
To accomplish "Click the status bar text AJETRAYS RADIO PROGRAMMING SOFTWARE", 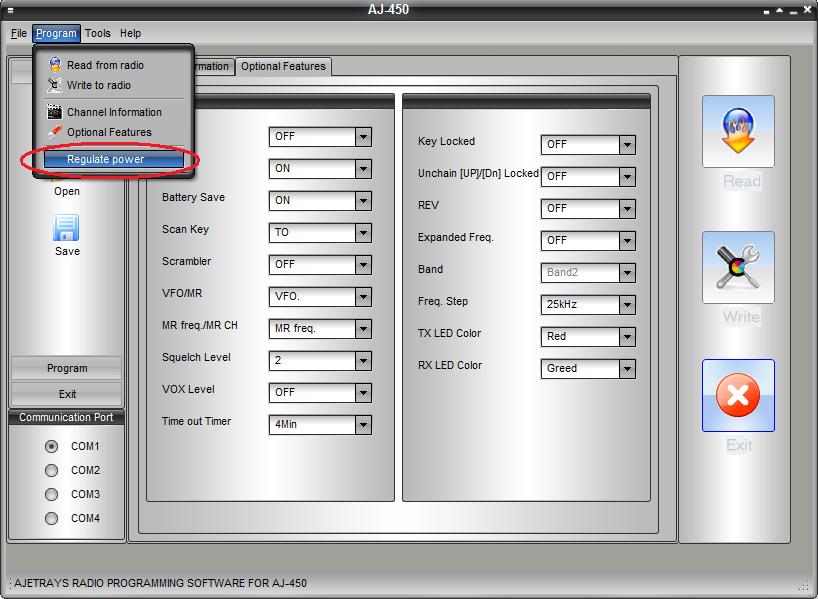I will [x=160, y=583].
